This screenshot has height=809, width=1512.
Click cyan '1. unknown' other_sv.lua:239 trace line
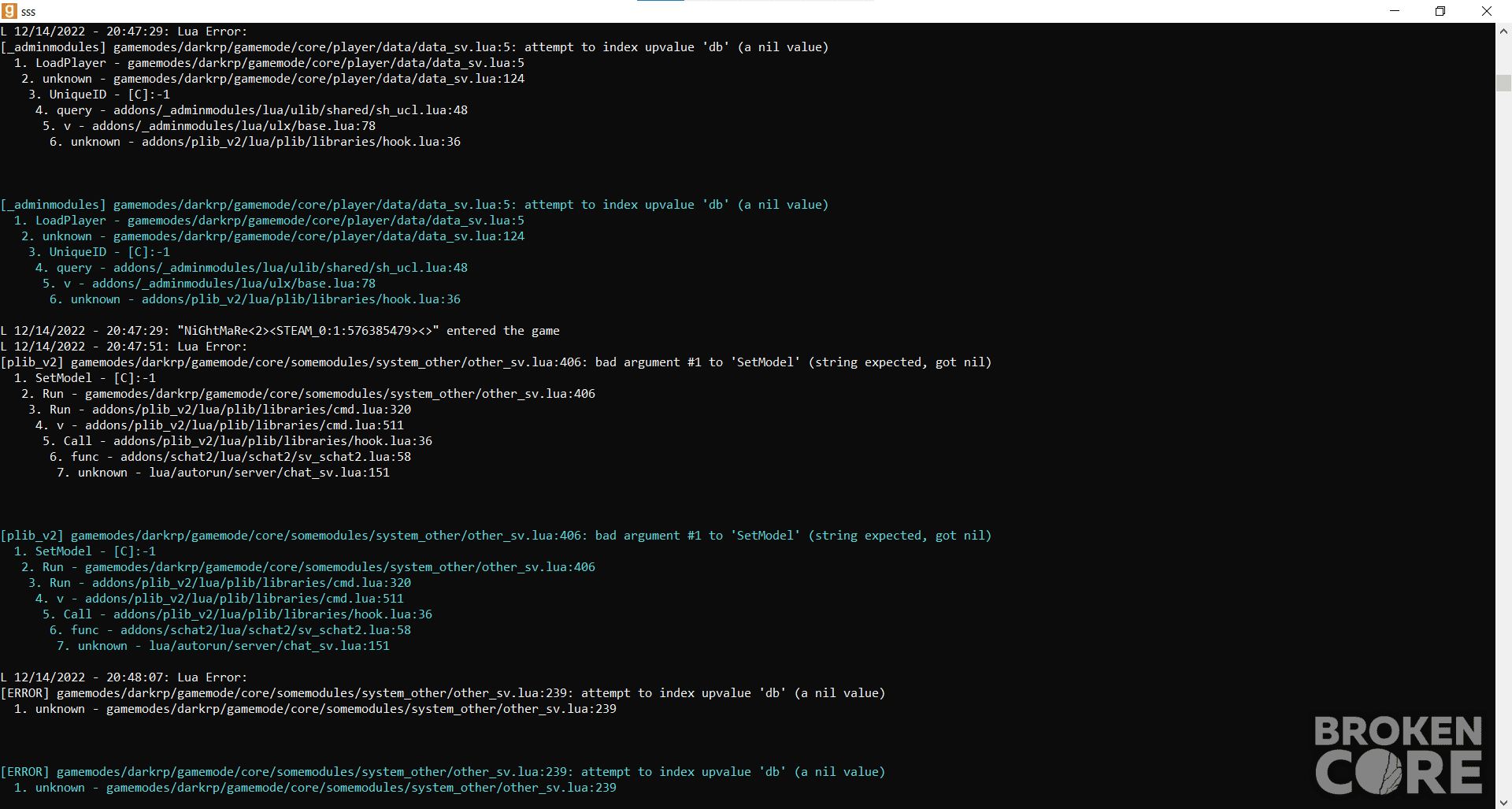(x=315, y=788)
